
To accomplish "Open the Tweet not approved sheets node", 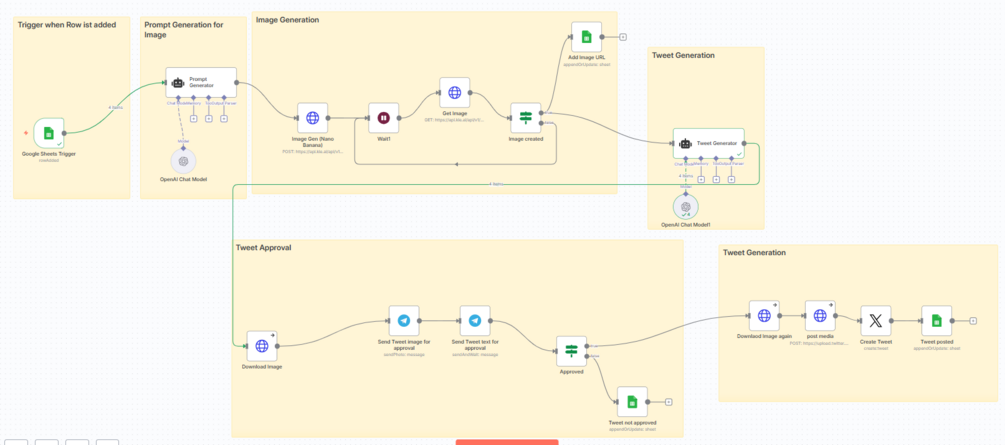I will click(x=632, y=402).
